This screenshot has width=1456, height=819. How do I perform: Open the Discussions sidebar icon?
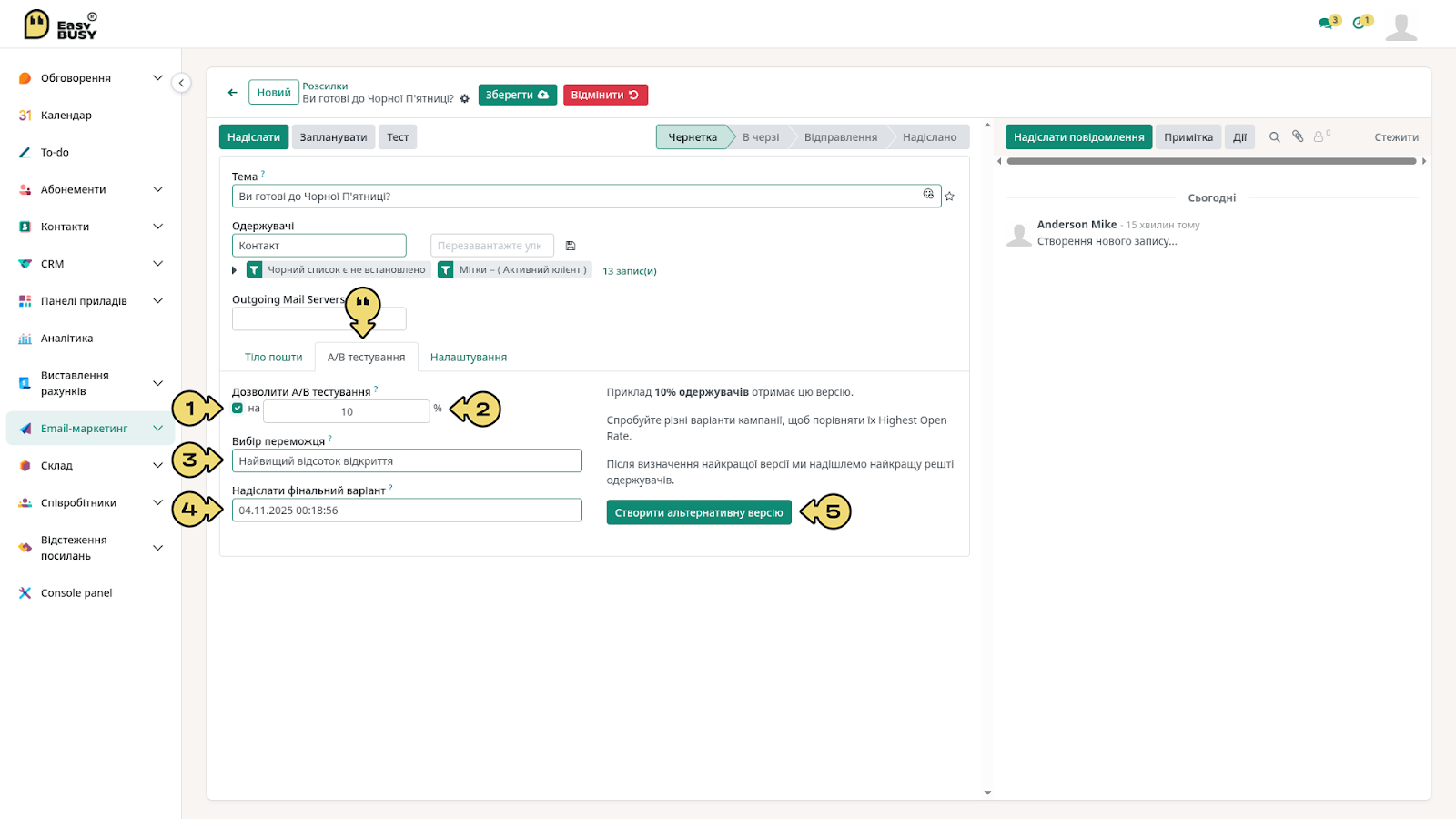25,78
